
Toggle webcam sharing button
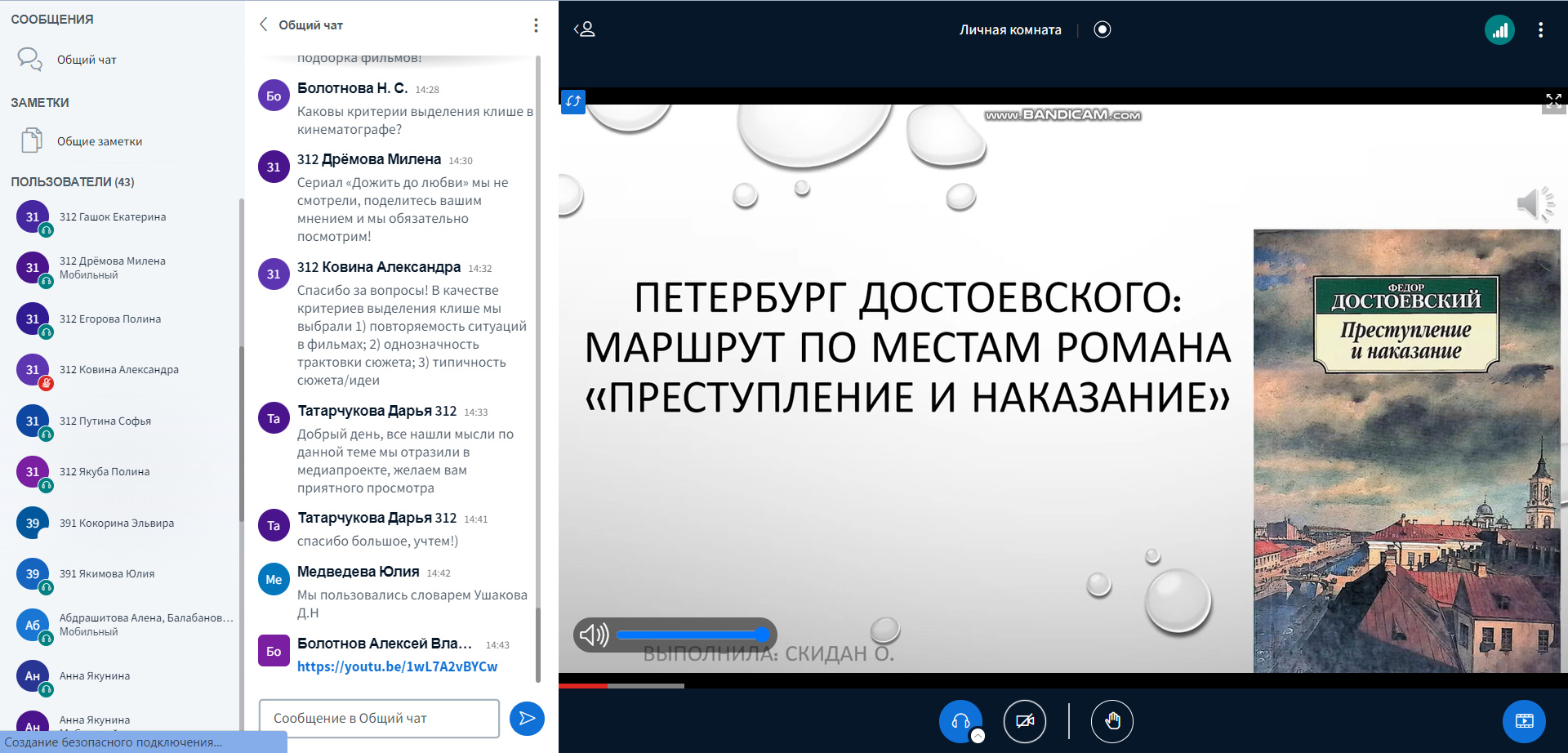pyautogui.click(x=1024, y=721)
